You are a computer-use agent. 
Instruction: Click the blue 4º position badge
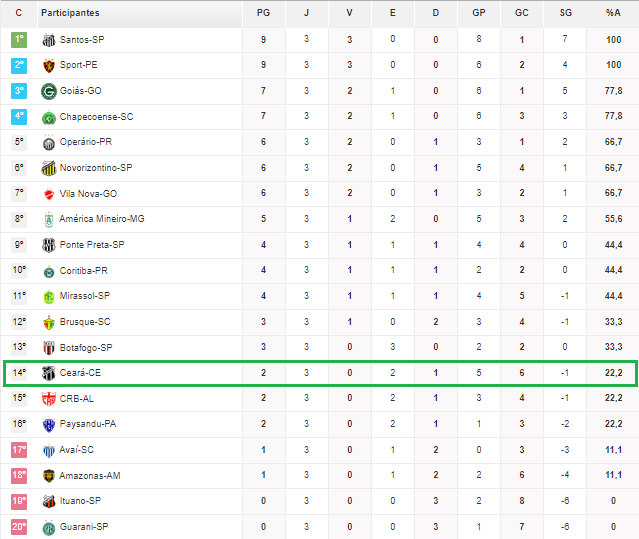tap(19, 117)
